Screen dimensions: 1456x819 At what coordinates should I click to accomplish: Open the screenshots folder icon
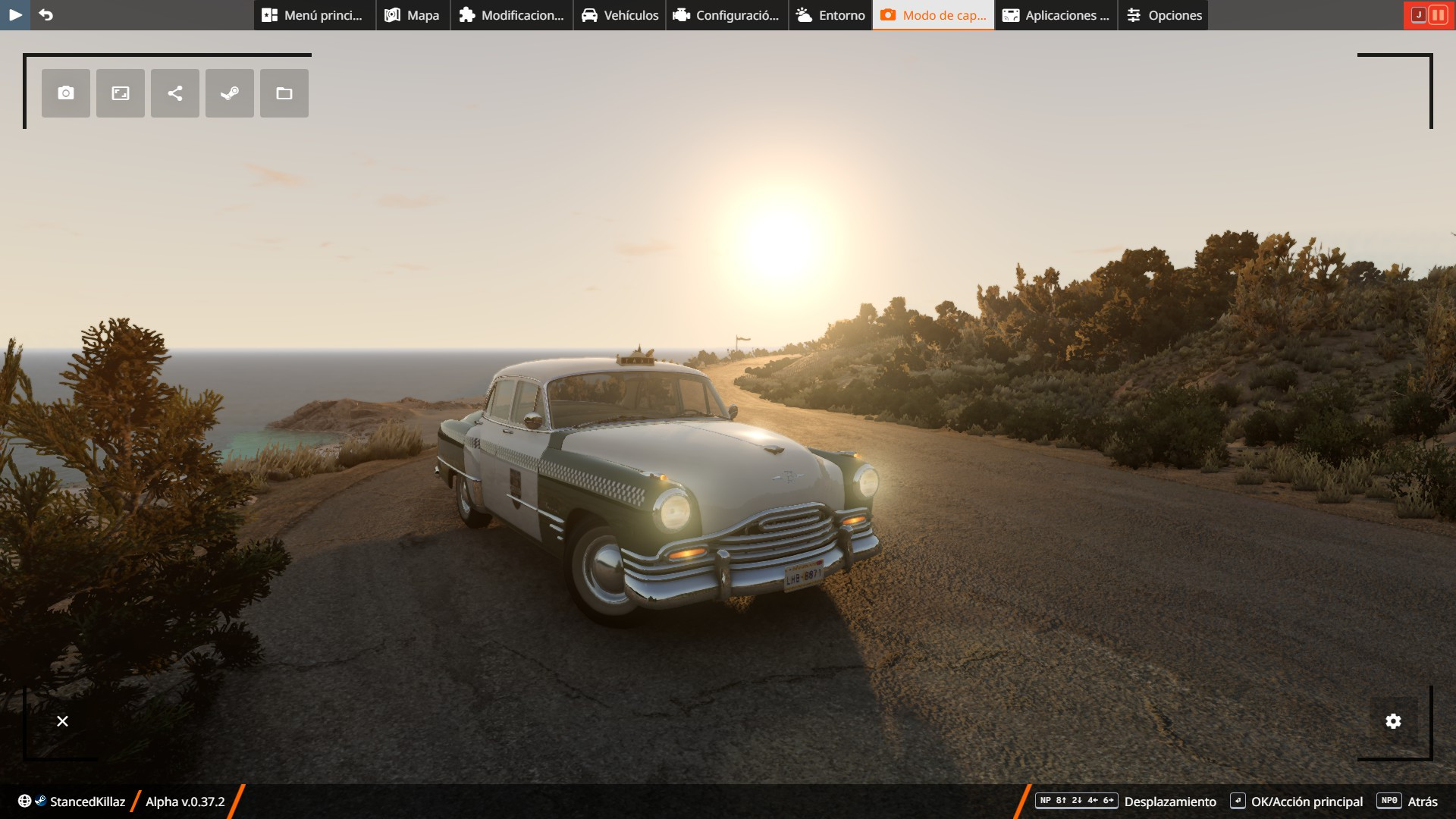tap(284, 93)
